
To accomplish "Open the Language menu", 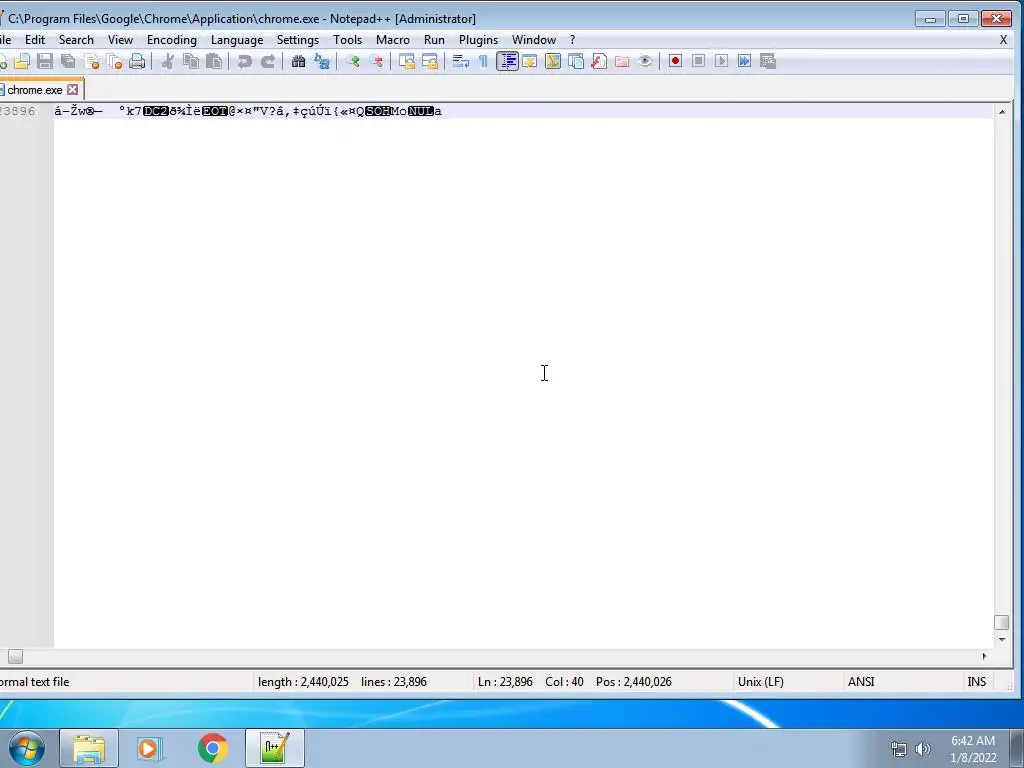I will [237, 40].
